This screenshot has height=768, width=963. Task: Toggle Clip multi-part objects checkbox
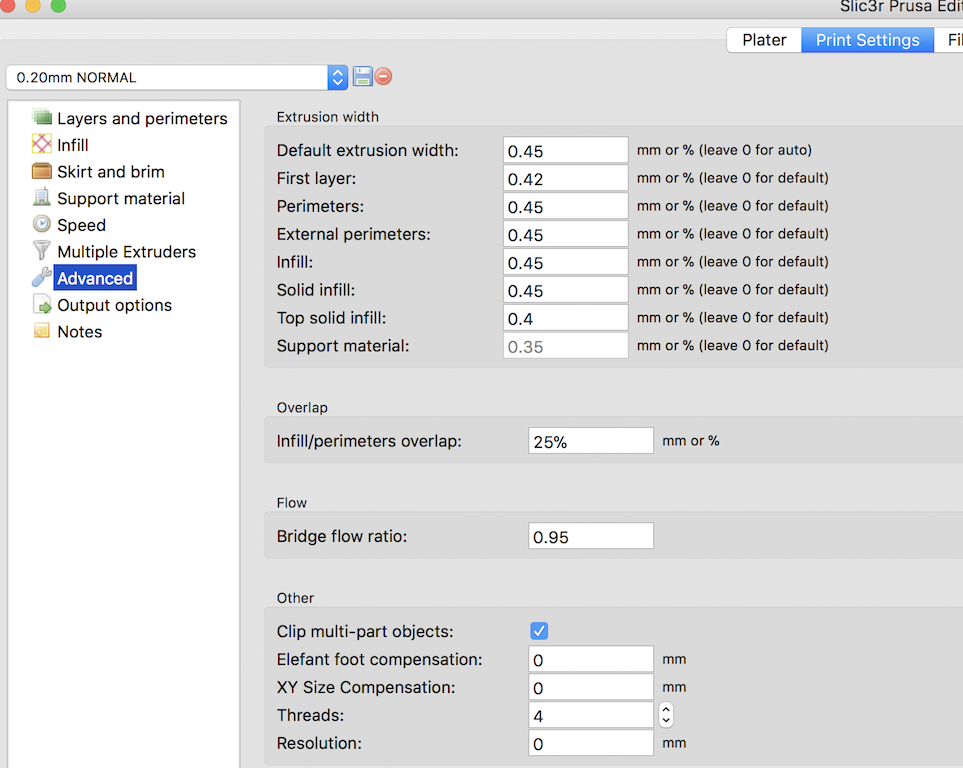[539, 631]
